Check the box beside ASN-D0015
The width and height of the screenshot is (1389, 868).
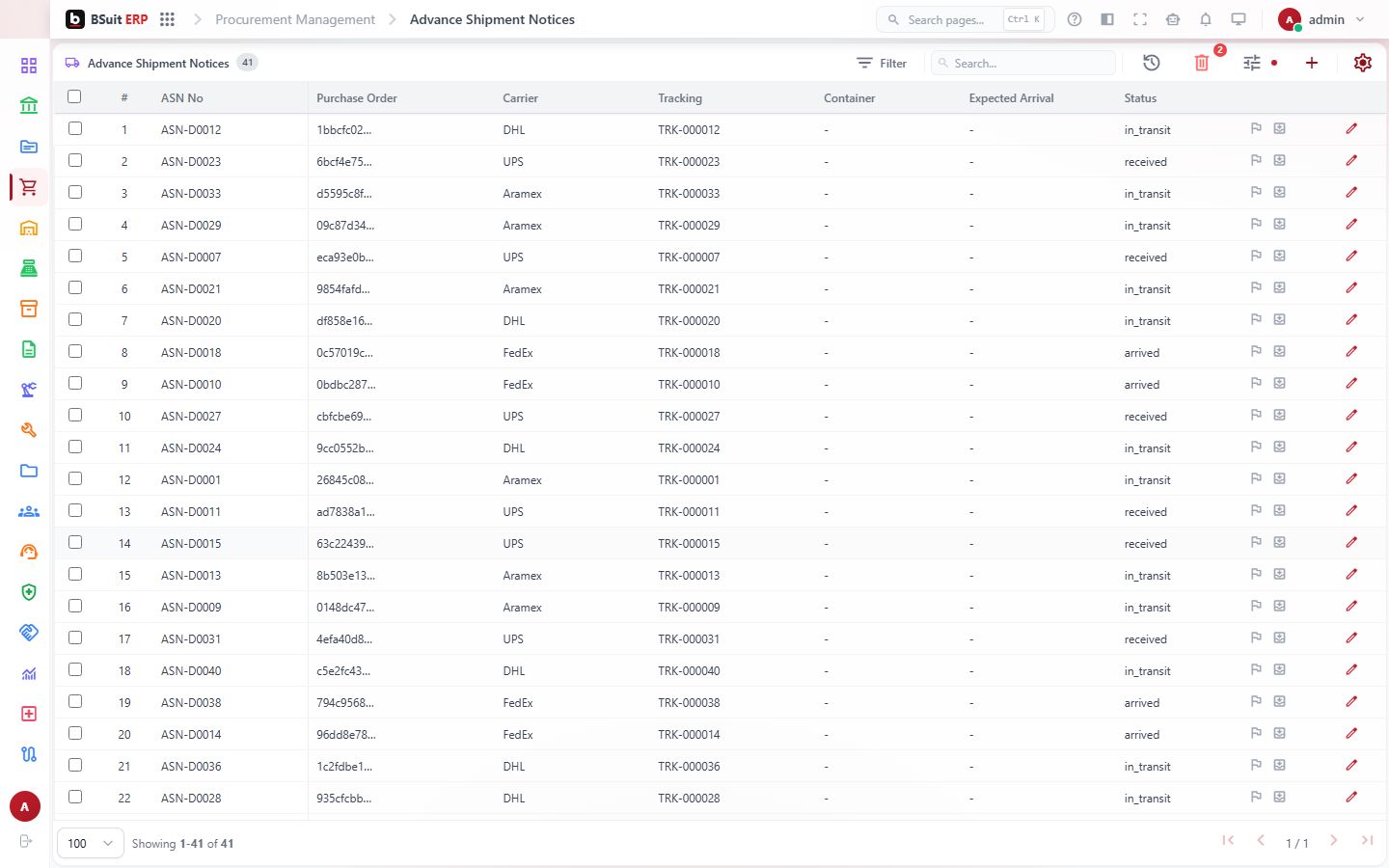[x=75, y=542]
